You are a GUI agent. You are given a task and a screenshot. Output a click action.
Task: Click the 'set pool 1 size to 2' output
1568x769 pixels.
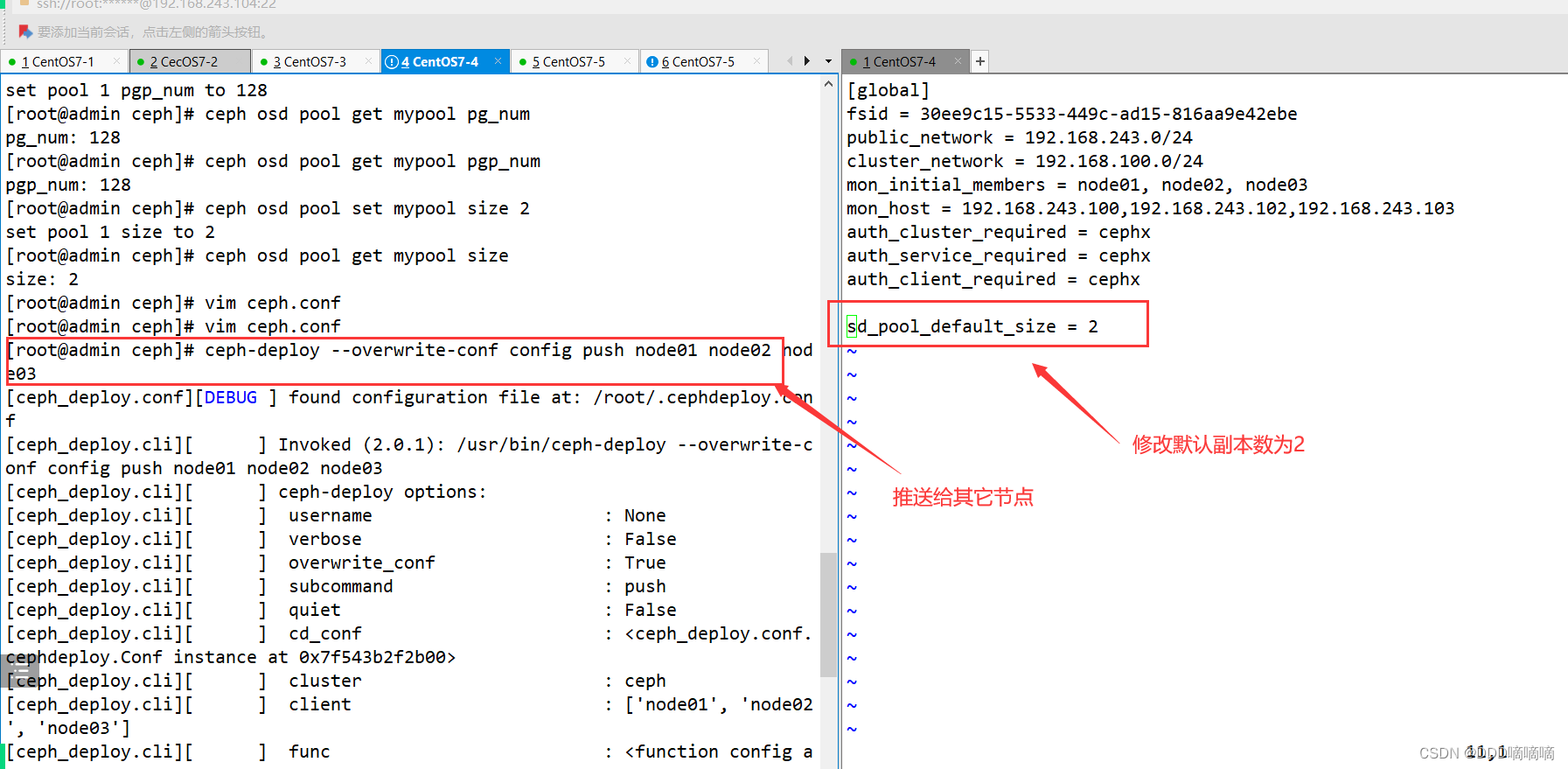(110, 232)
